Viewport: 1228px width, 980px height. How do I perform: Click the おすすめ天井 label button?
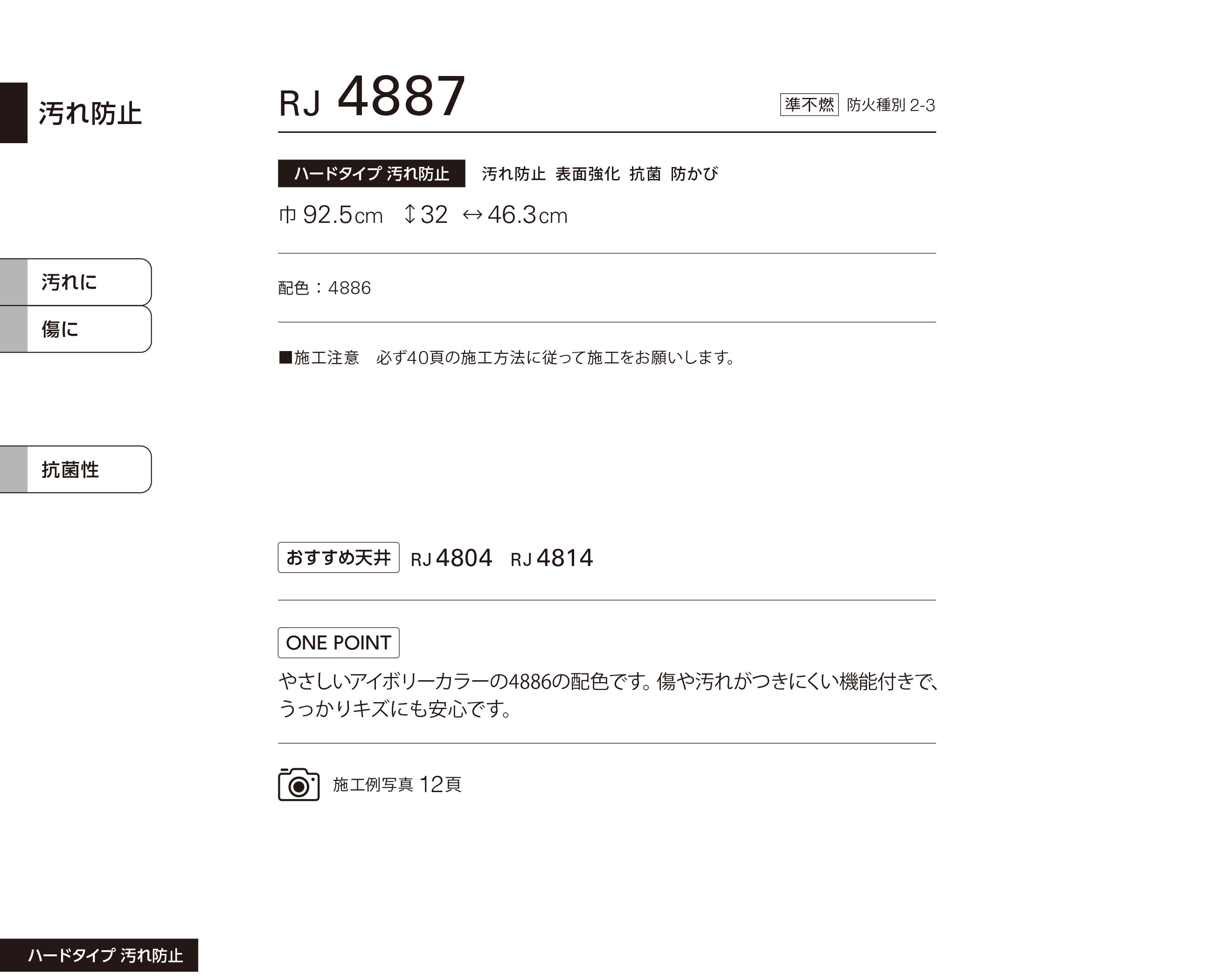pyautogui.click(x=338, y=558)
